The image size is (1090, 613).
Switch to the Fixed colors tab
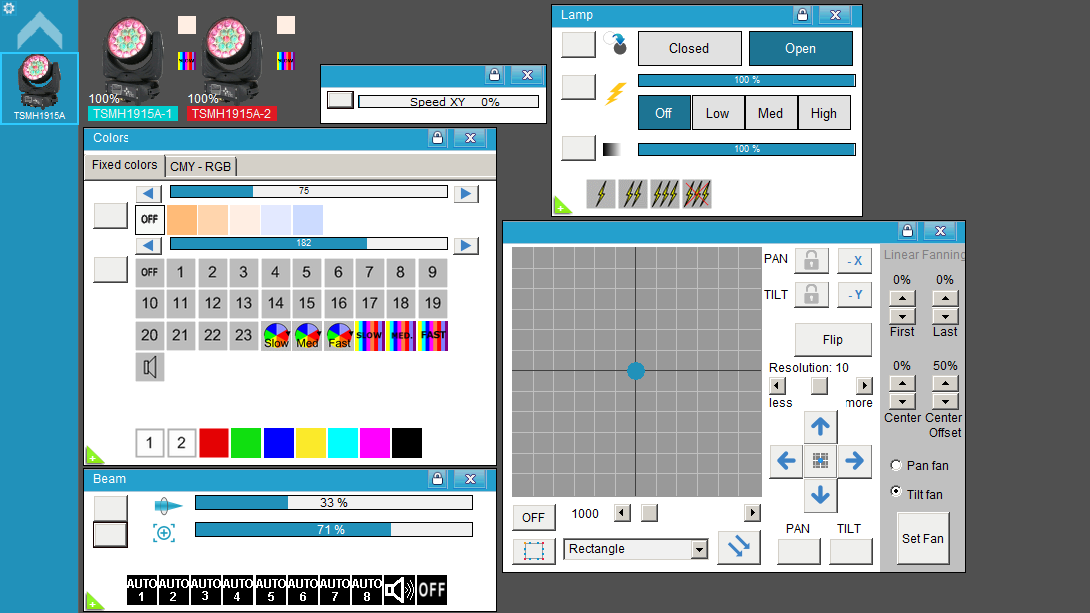pos(124,165)
